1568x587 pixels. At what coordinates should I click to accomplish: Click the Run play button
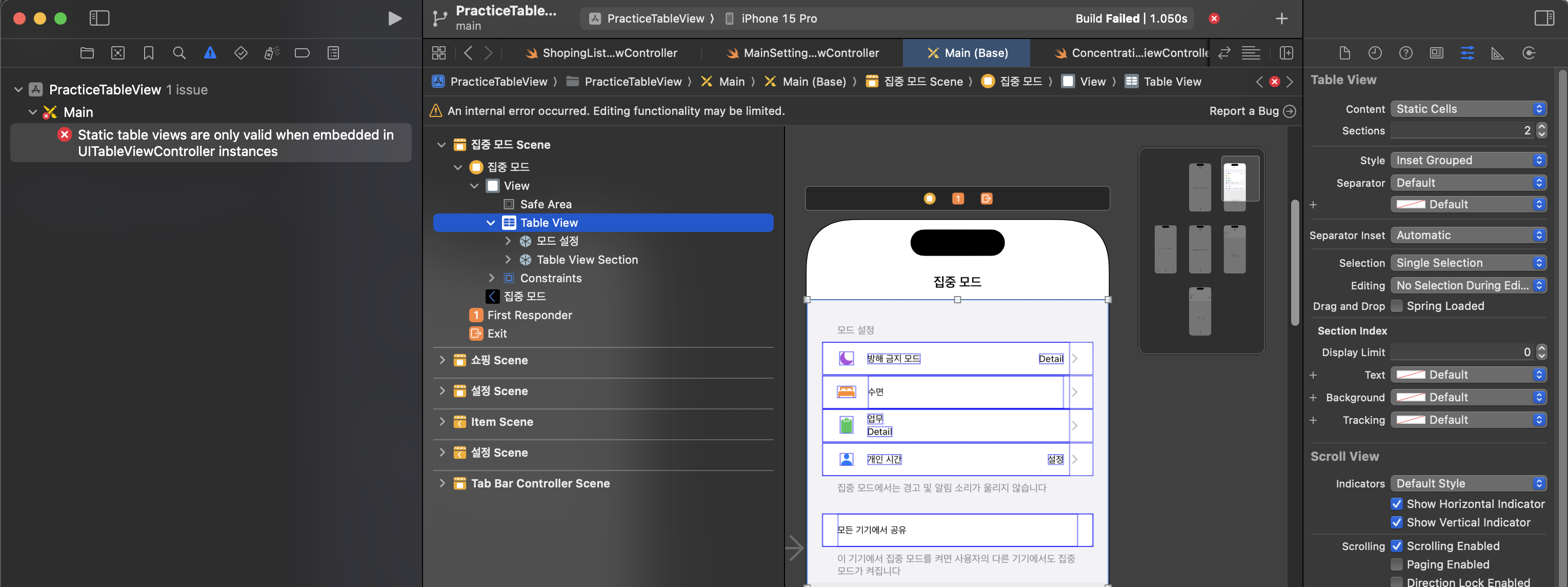click(x=394, y=18)
